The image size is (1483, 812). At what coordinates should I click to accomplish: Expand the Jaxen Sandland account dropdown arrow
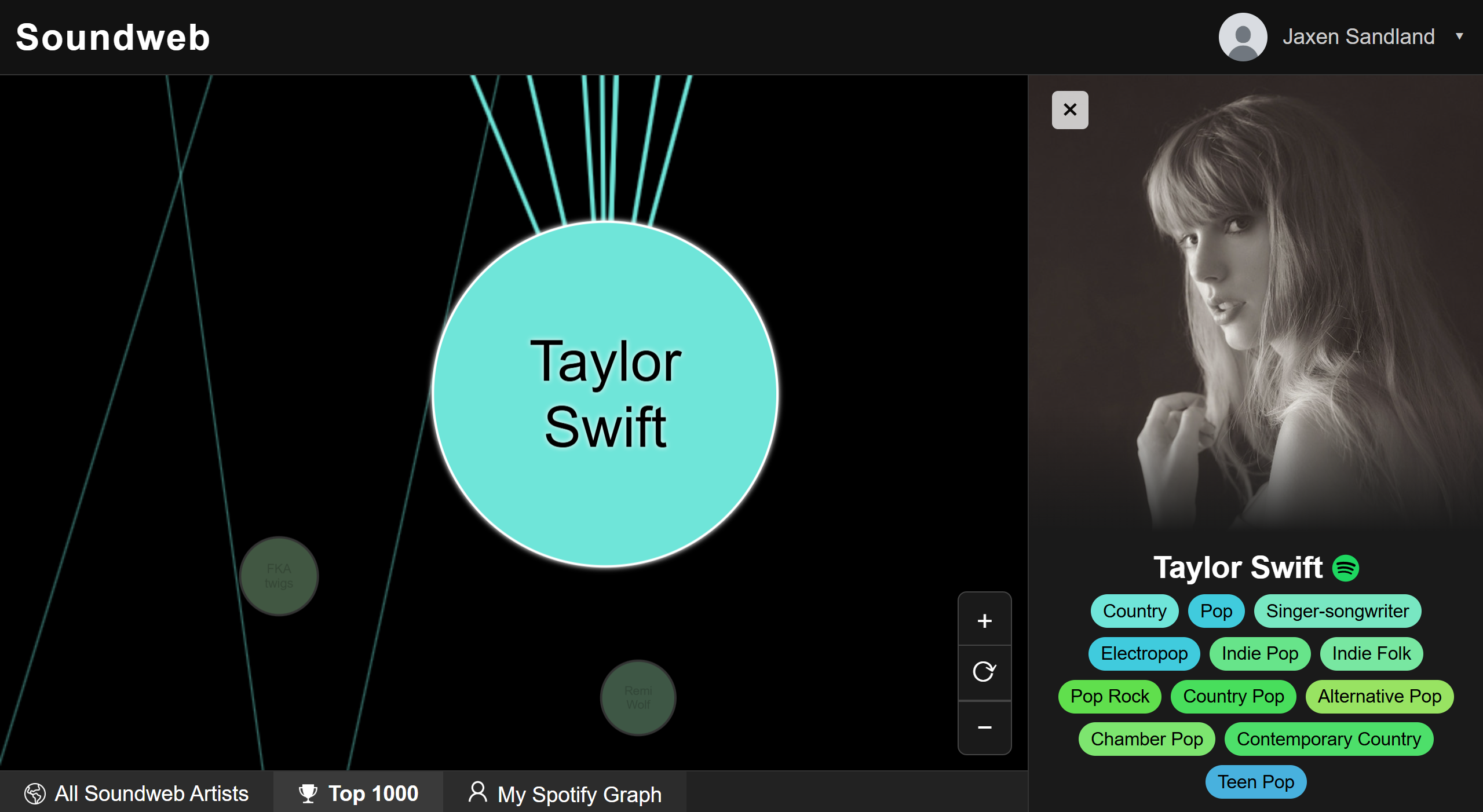(1459, 36)
